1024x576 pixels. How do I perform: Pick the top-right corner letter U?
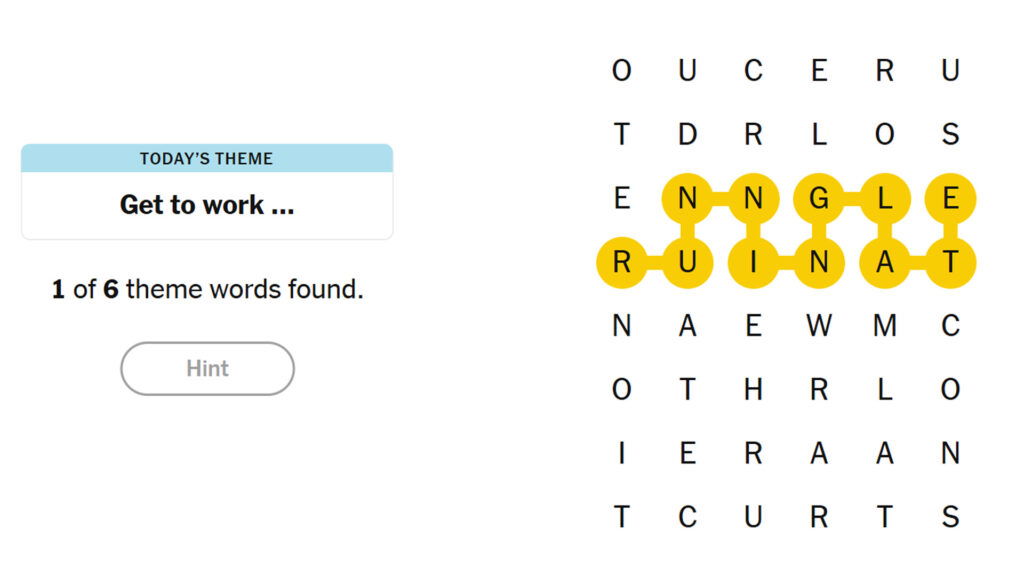coord(950,70)
